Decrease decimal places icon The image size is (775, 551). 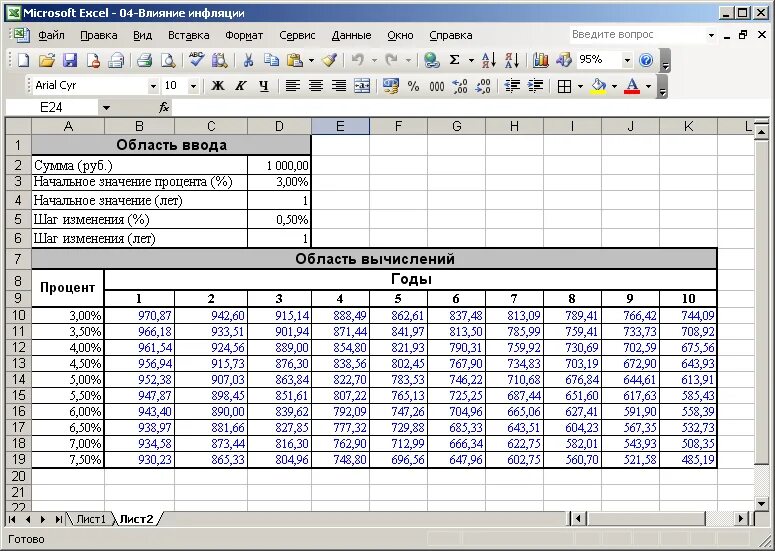(x=483, y=86)
